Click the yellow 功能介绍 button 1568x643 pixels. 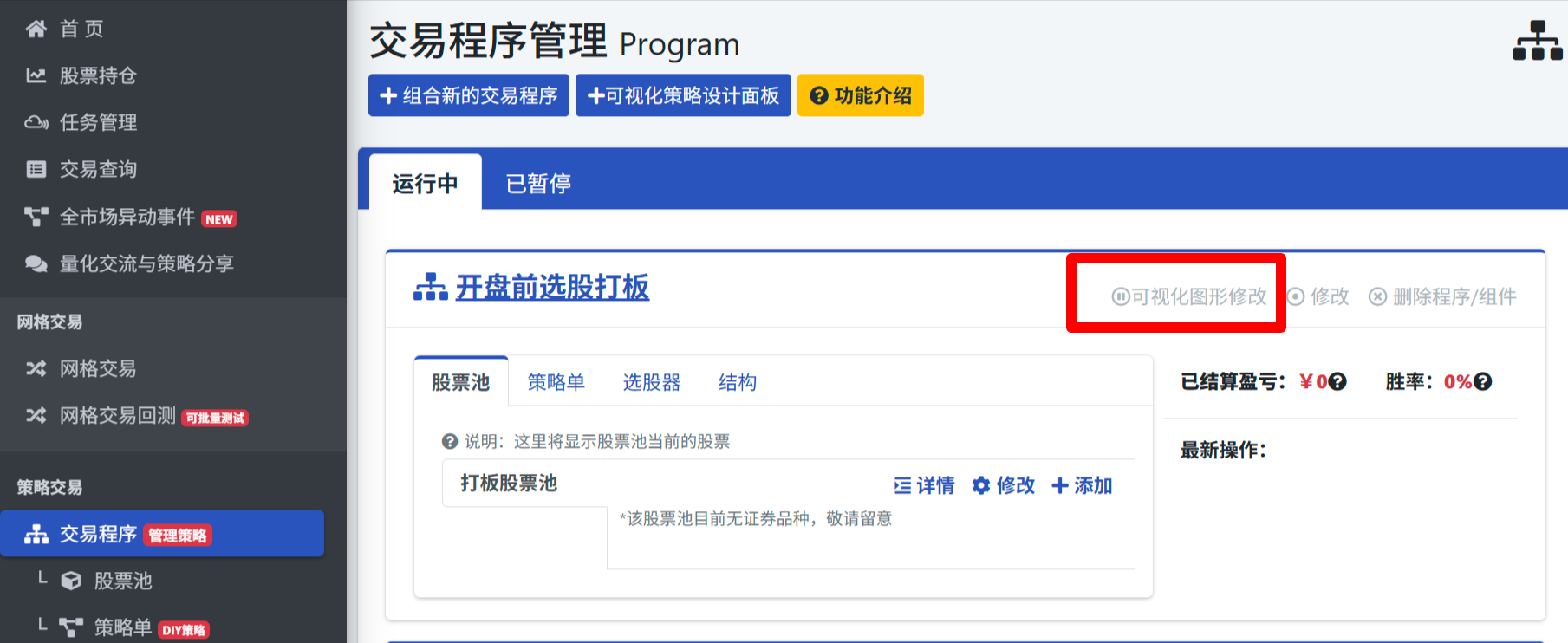tap(860, 95)
